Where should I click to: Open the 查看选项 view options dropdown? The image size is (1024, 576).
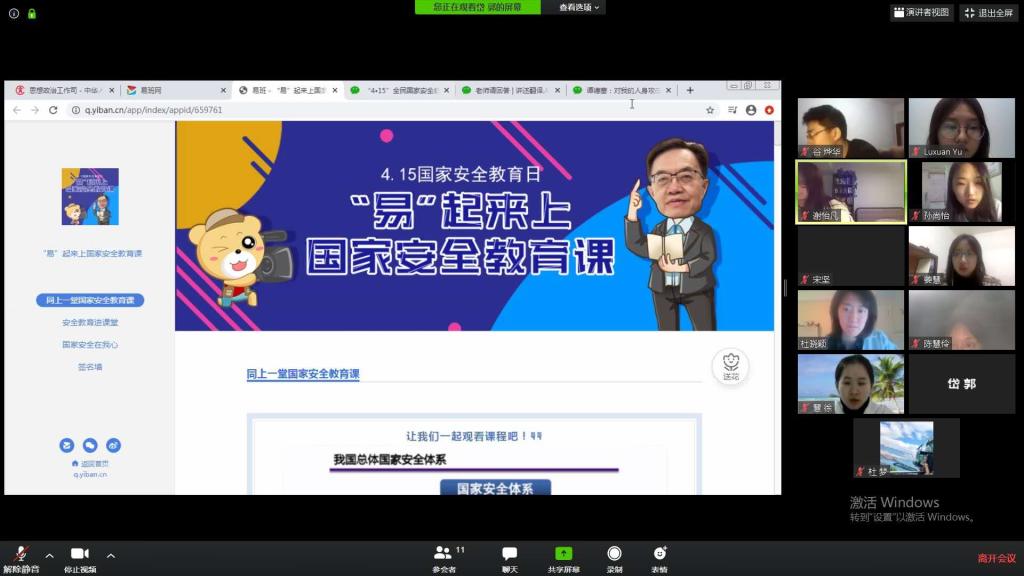click(580, 7)
